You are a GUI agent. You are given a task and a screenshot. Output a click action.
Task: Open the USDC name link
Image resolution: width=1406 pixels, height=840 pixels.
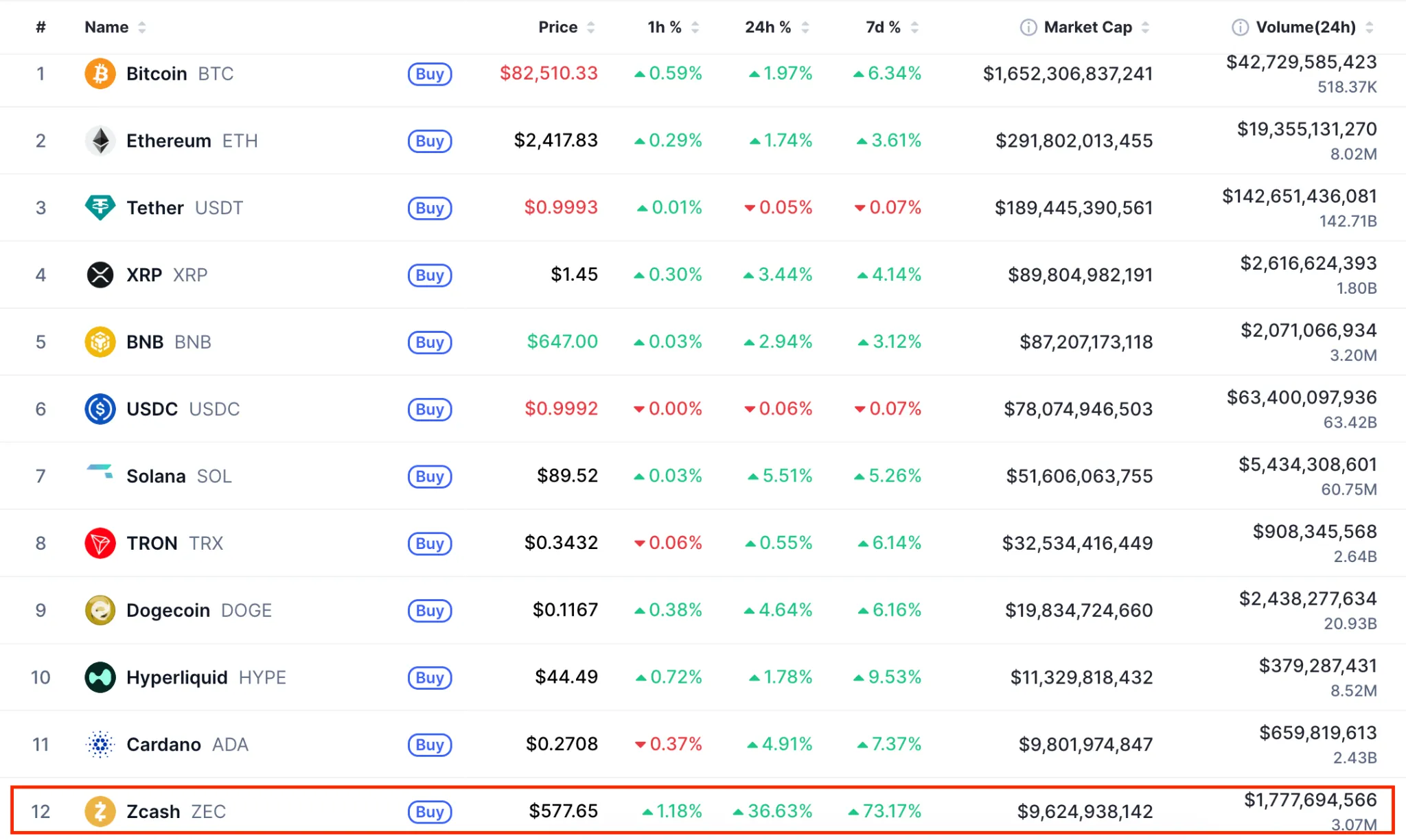point(152,409)
